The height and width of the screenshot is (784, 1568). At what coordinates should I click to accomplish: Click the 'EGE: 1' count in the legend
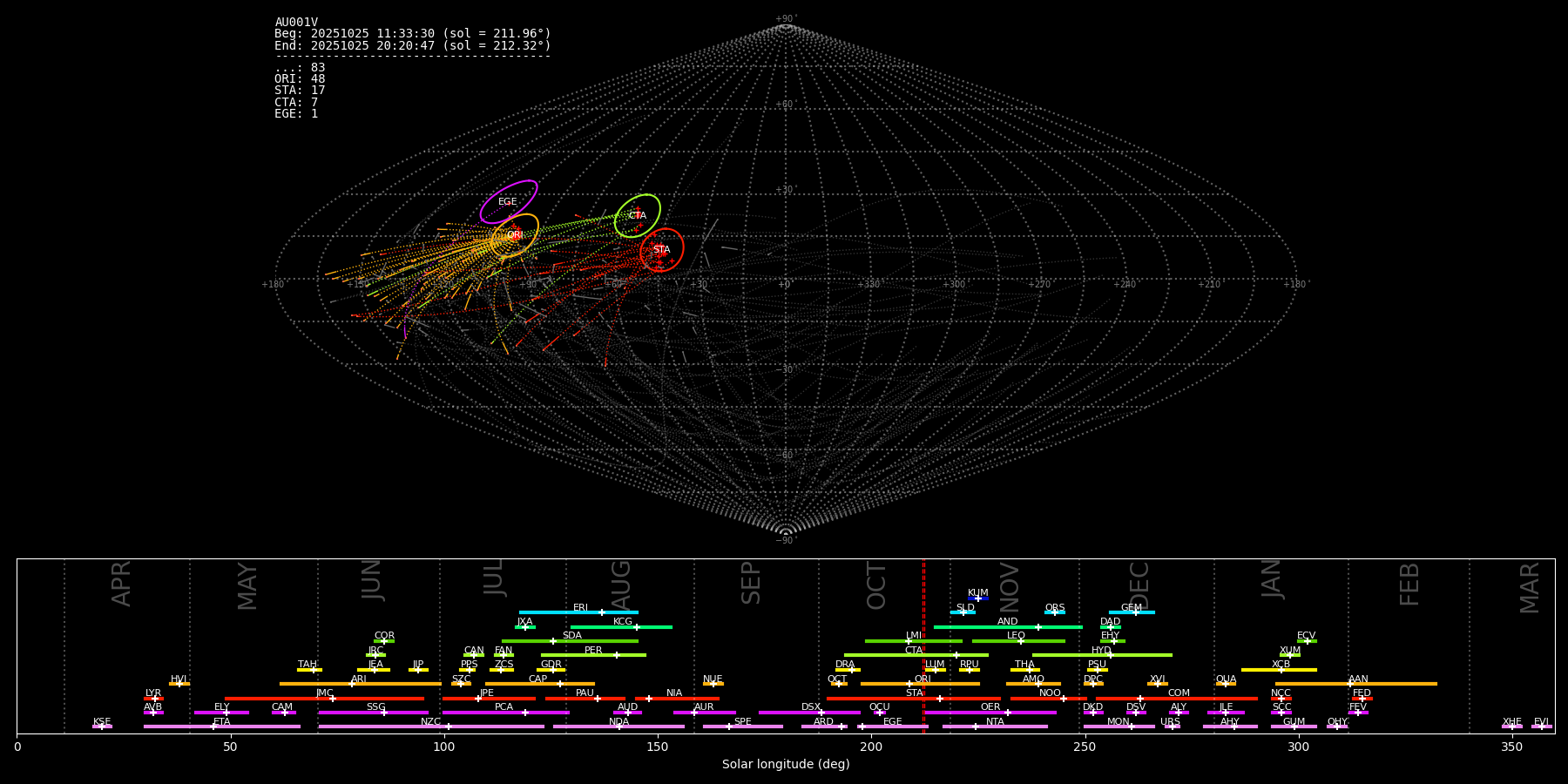296,114
